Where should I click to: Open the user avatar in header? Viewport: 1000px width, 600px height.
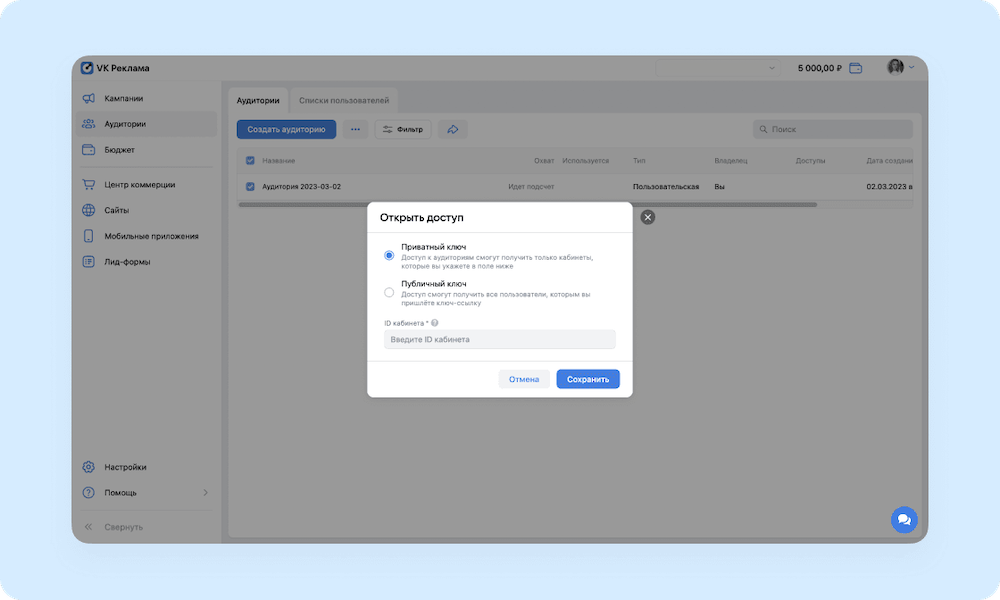pyautogui.click(x=895, y=66)
